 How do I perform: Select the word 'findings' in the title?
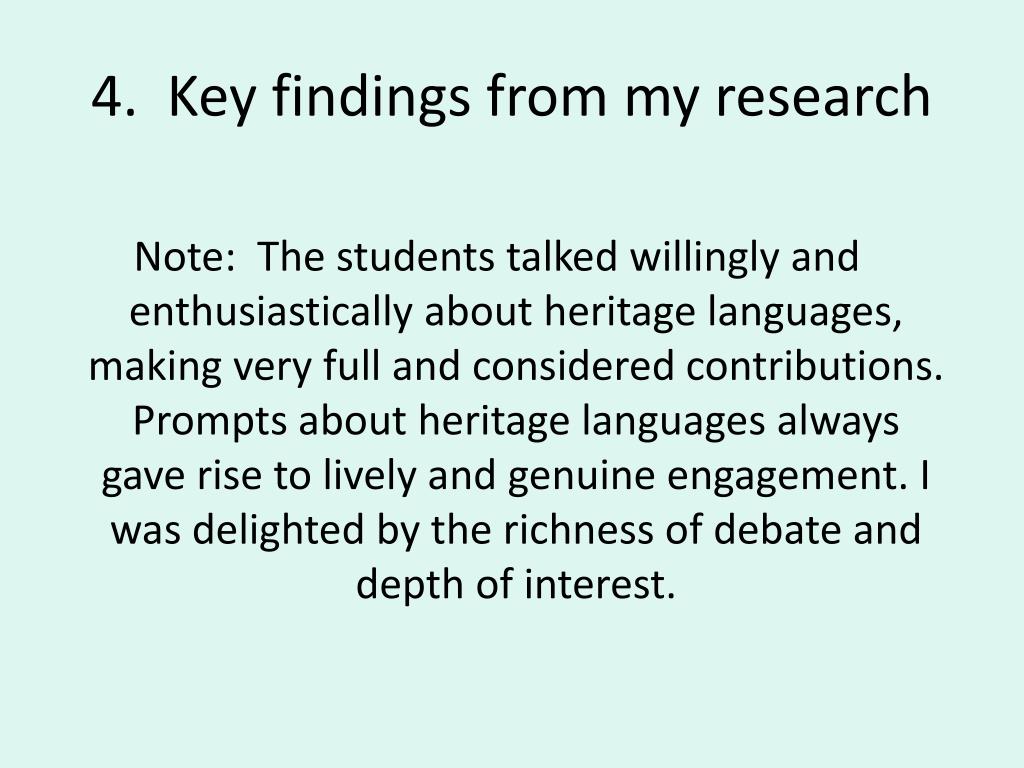(x=371, y=97)
